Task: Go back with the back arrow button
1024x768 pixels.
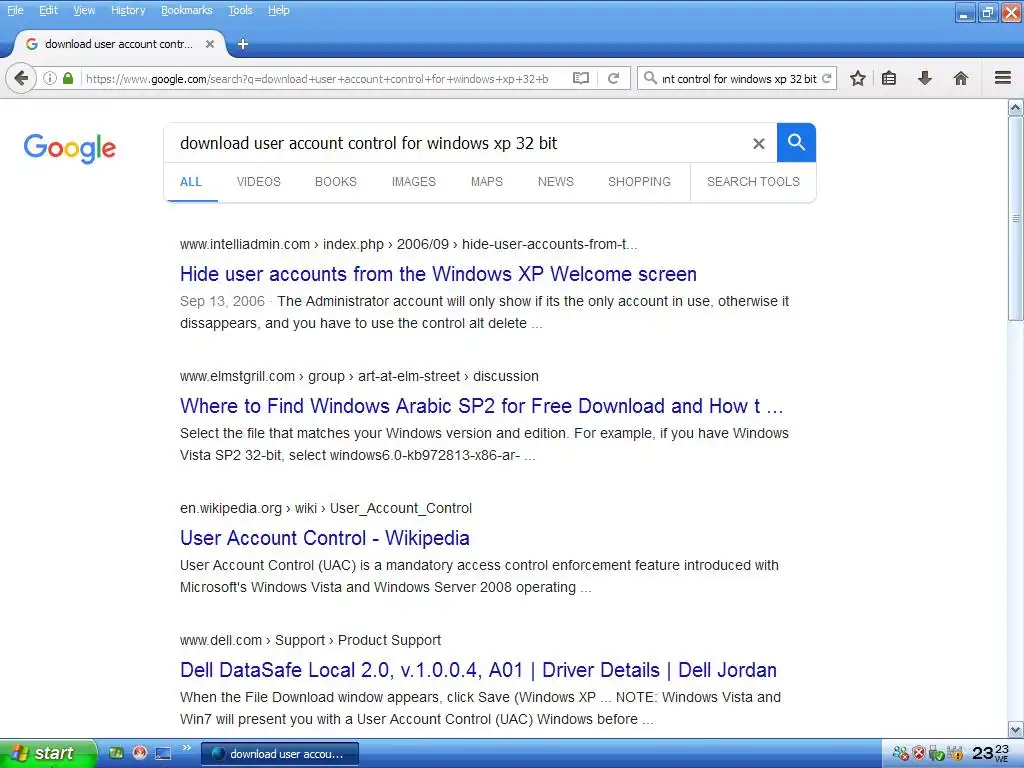Action: point(21,78)
